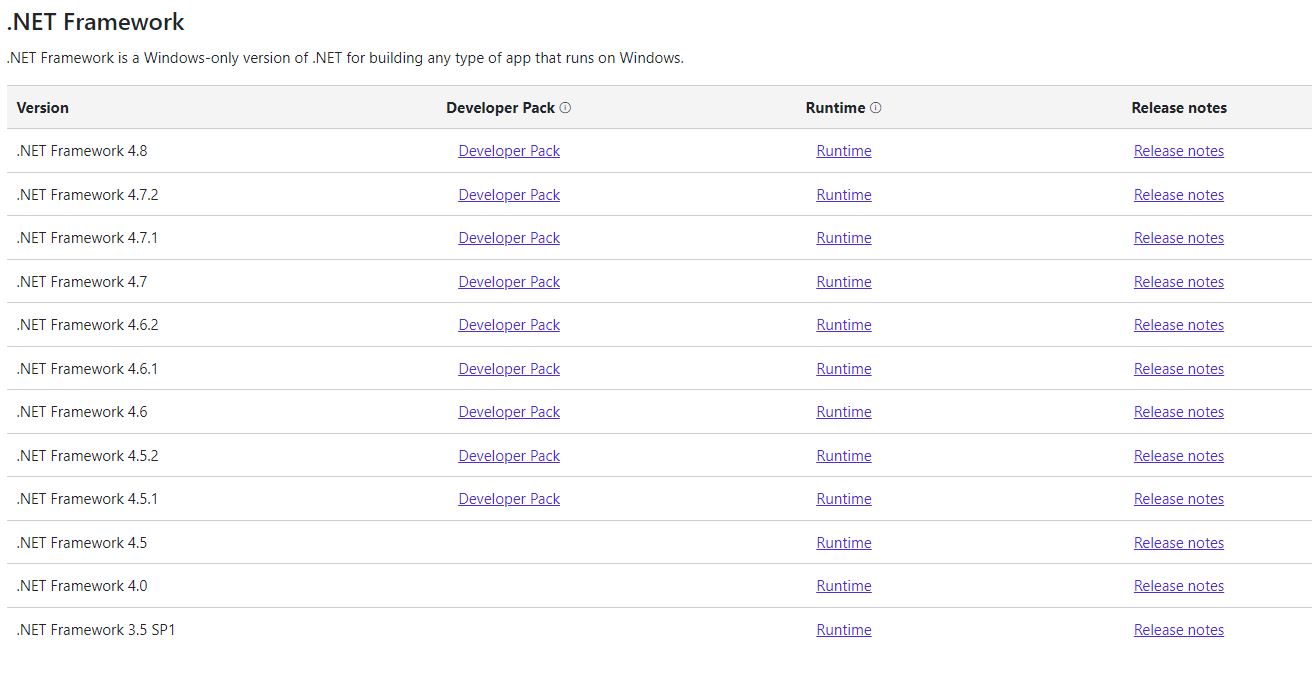Screen dimensions: 1312x679
Task: Download Runtime for .NET Framework 4.7.1
Action: (x=844, y=238)
